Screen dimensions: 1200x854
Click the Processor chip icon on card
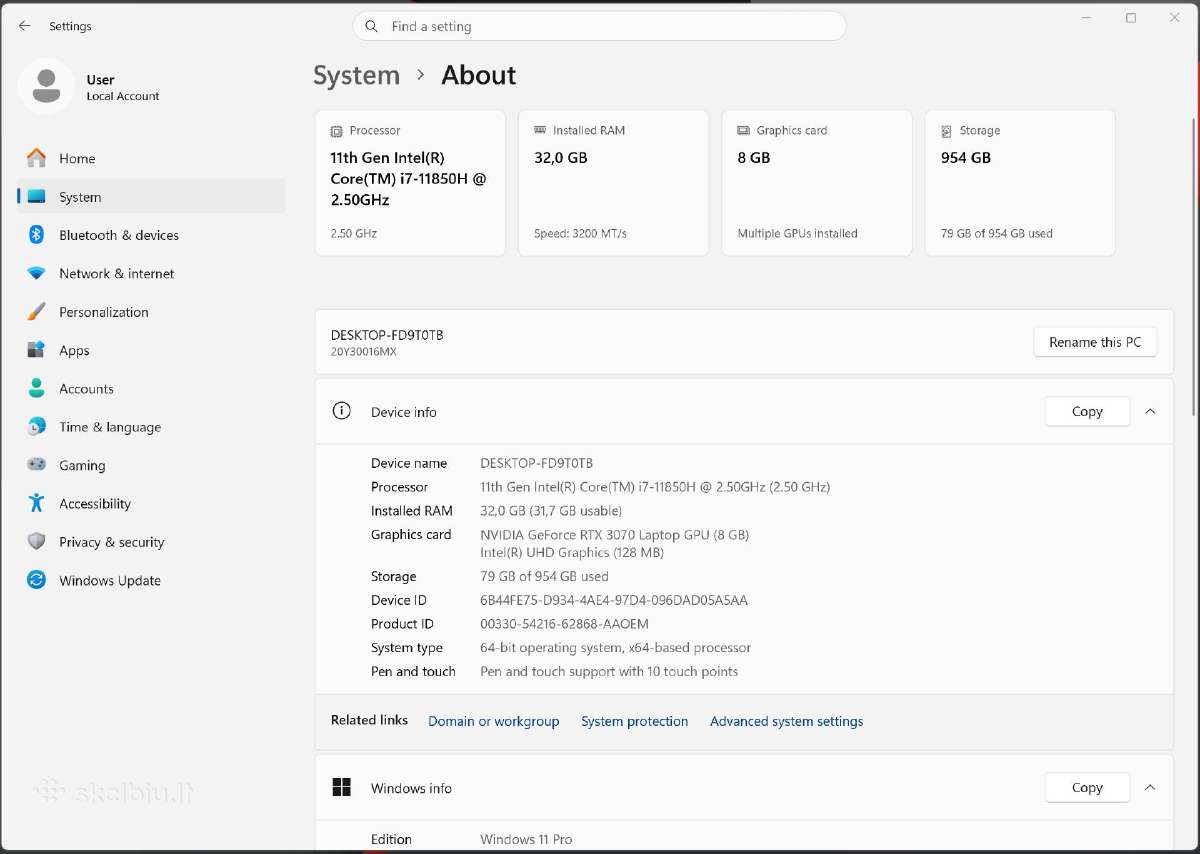click(x=336, y=131)
